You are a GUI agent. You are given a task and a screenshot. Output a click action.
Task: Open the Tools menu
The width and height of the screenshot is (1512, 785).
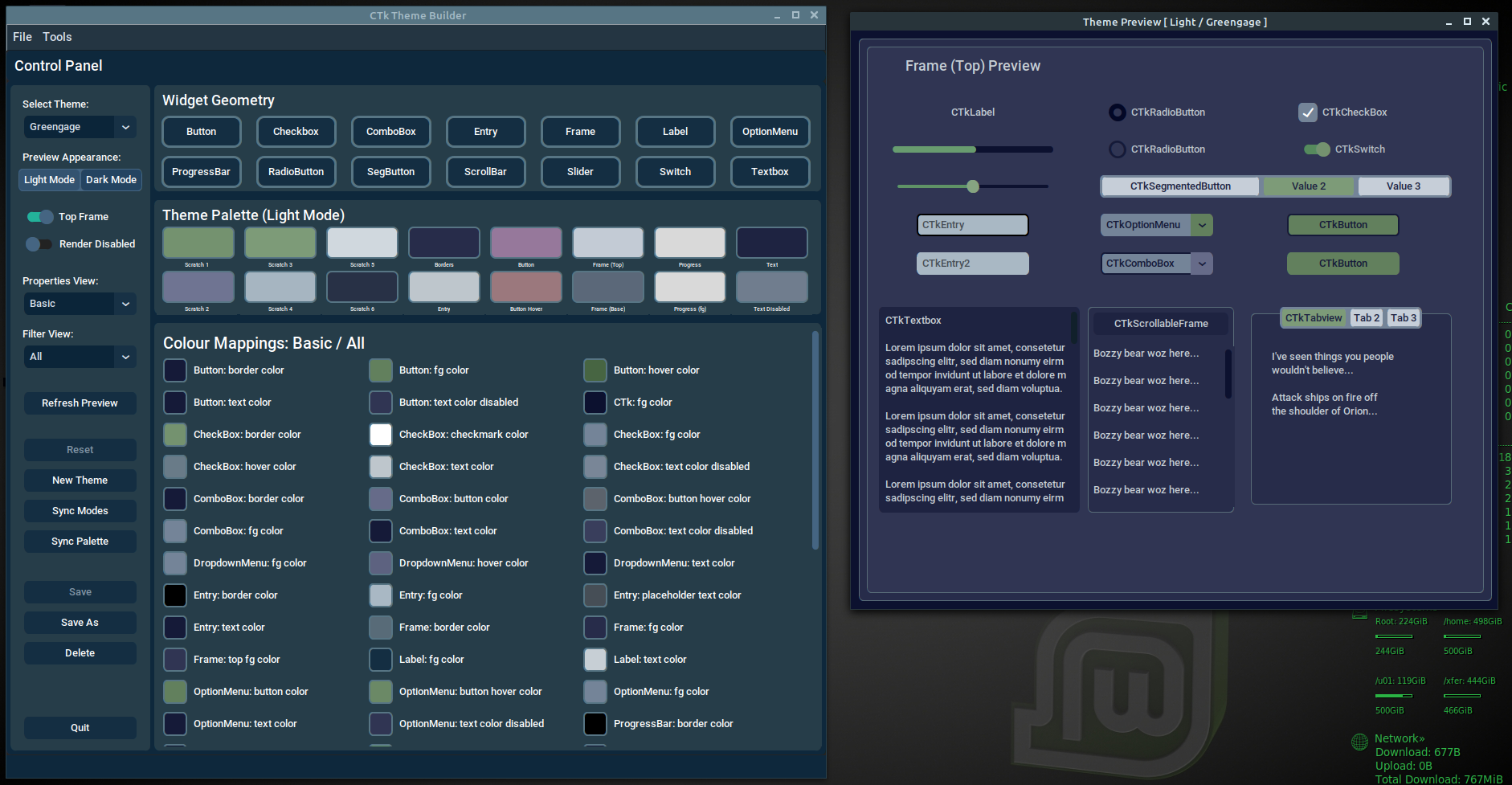pyautogui.click(x=56, y=37)
